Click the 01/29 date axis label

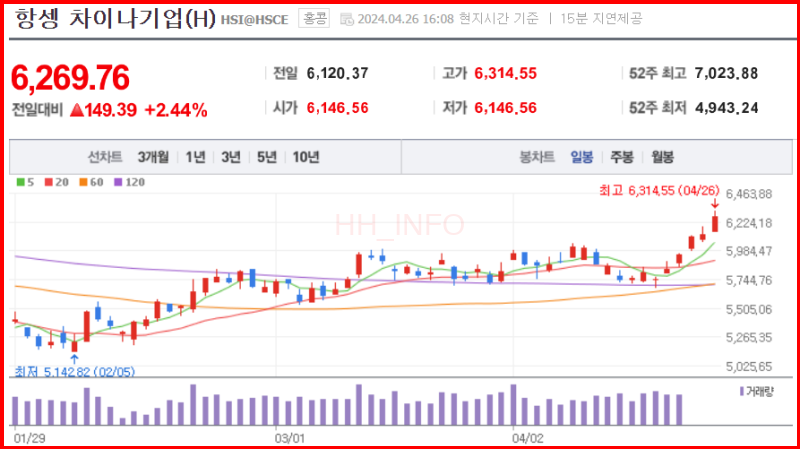[x=29, y=438]
